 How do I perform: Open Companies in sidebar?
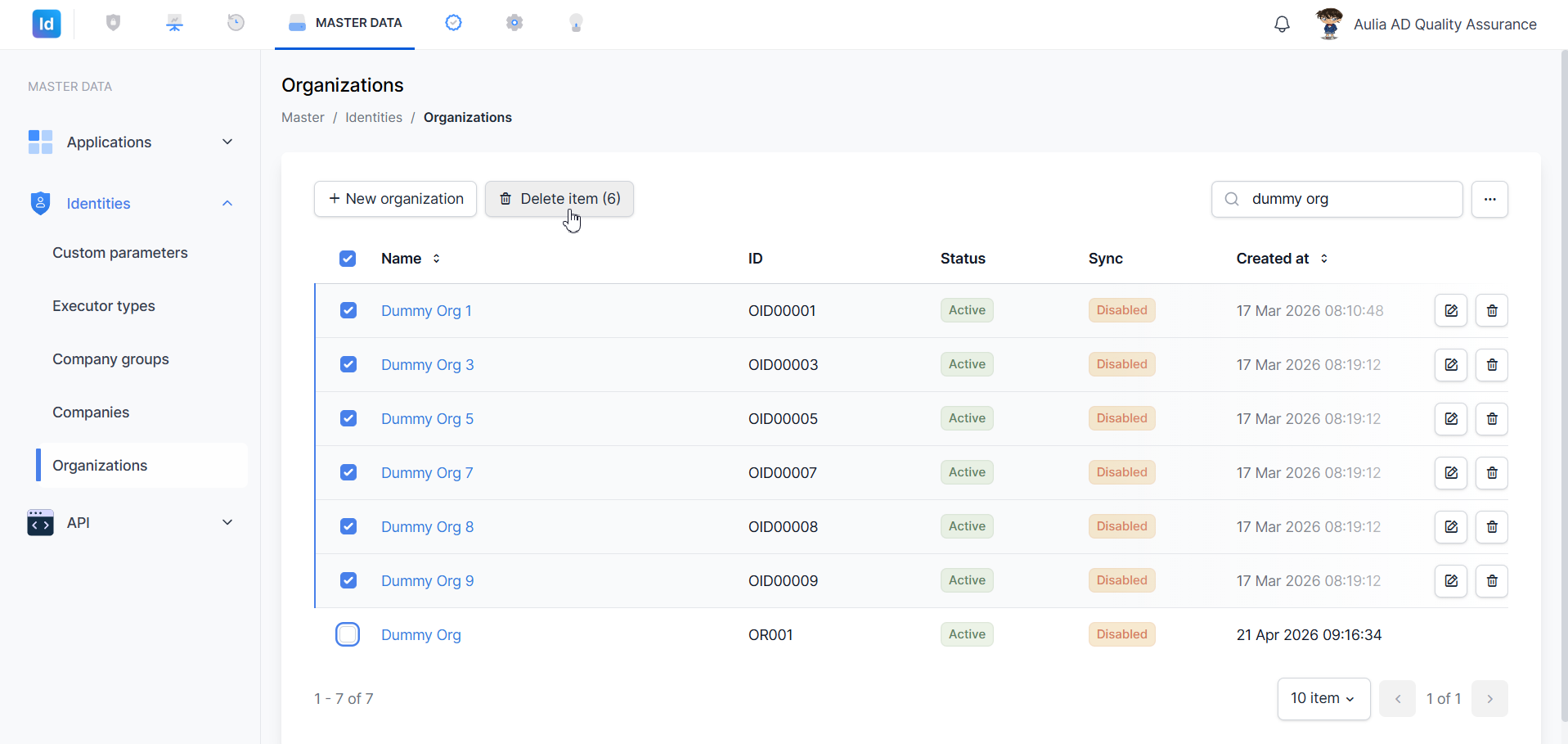click(x=91, y=413)
